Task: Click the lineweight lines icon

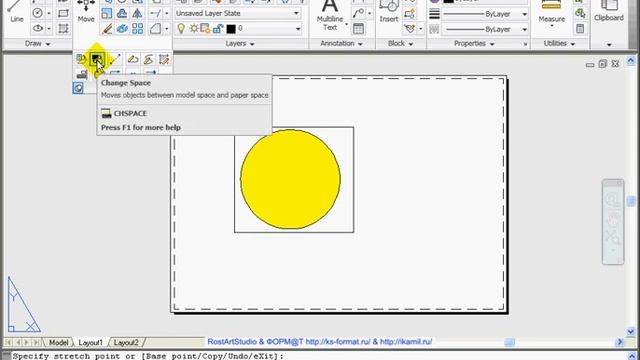Action: (x=435, y=14)
